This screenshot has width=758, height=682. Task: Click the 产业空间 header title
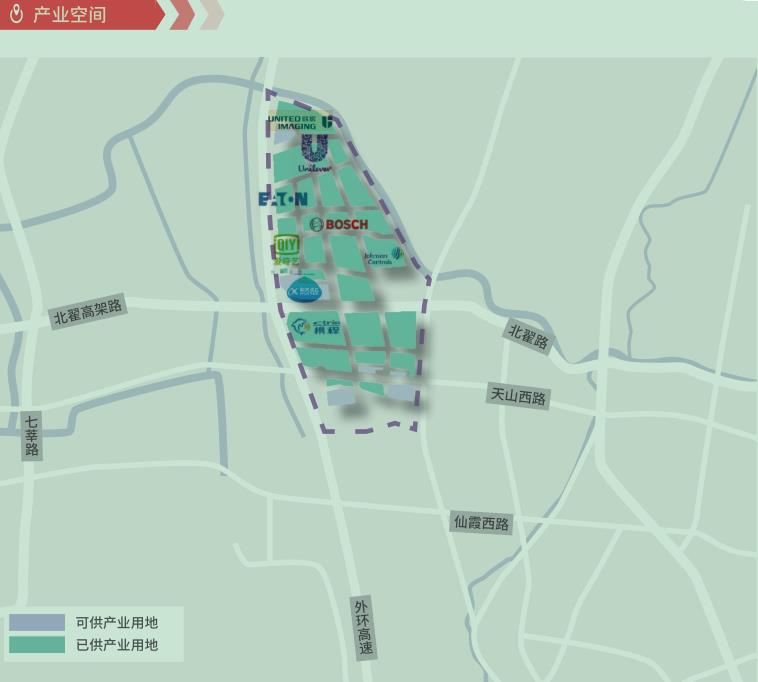pyautogui.click(x=69, y=15)
